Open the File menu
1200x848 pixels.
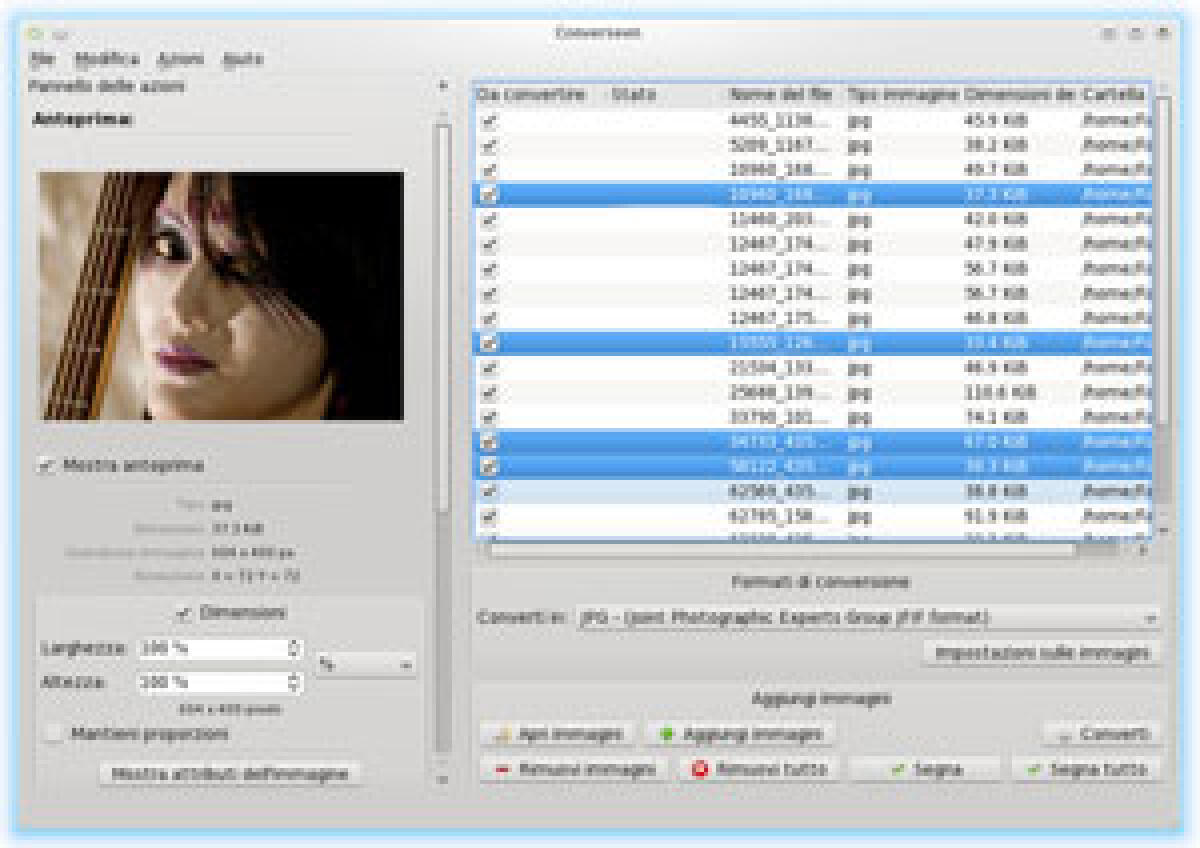click(42, 58)
